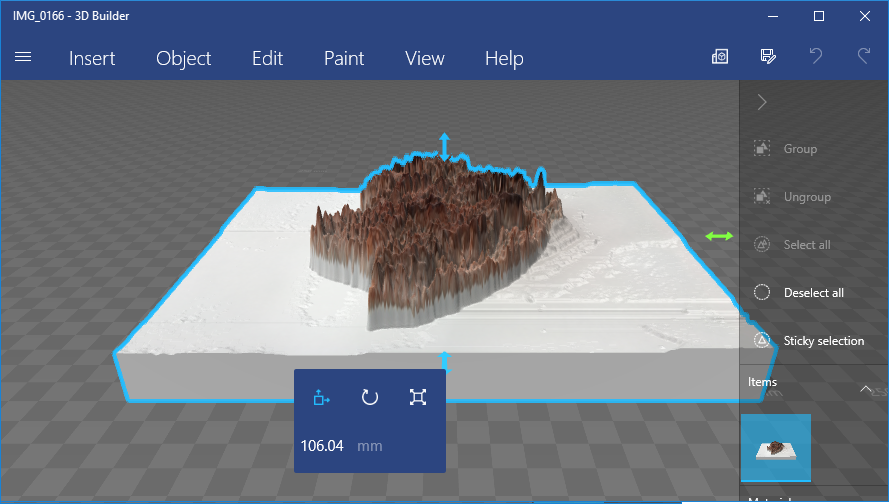Click the Redo arrow icon
Image resolution: width=889 pixels, height=504 pixels.
(864, 57)
